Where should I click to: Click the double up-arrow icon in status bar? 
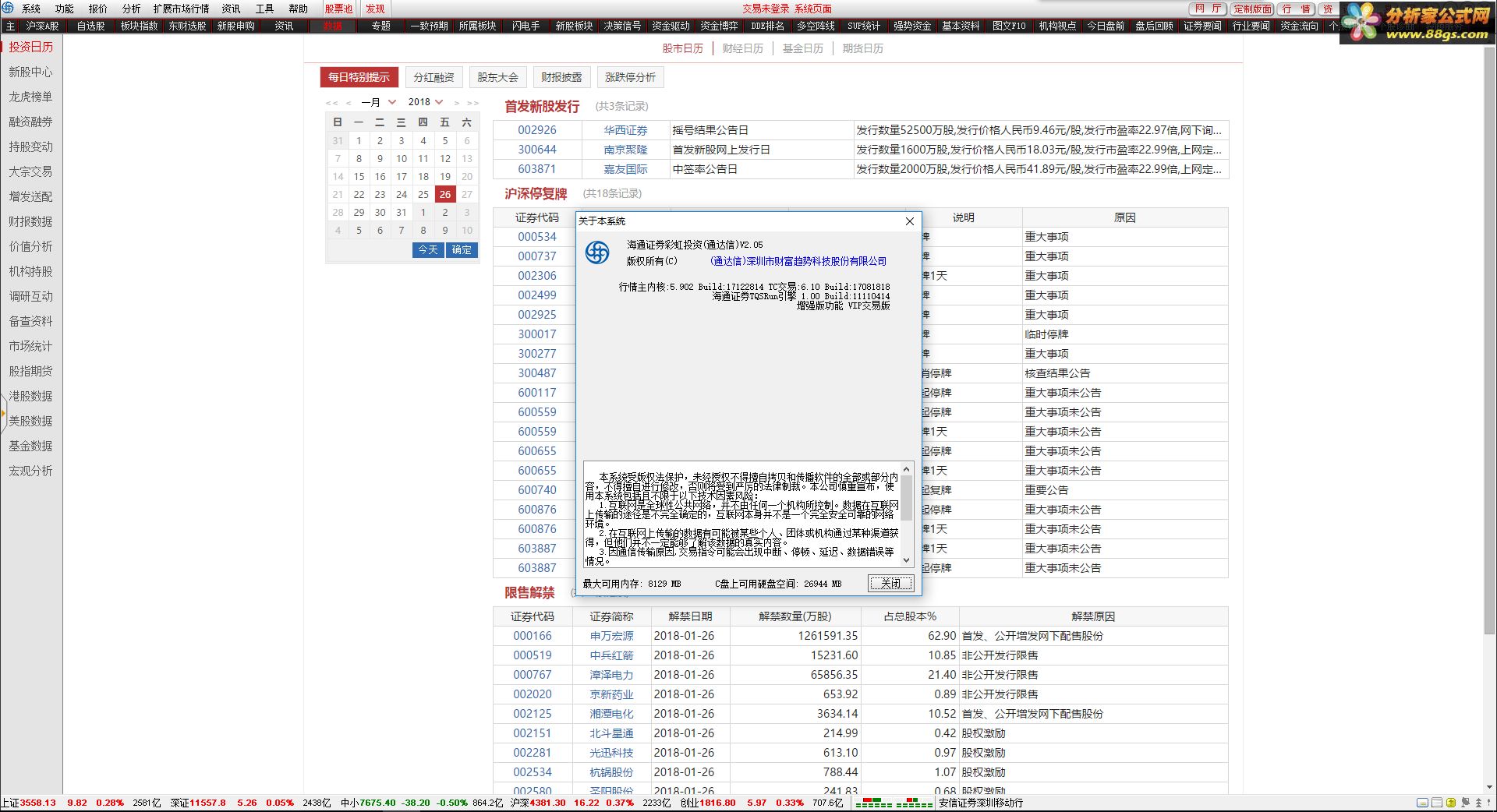[1478, 803]
